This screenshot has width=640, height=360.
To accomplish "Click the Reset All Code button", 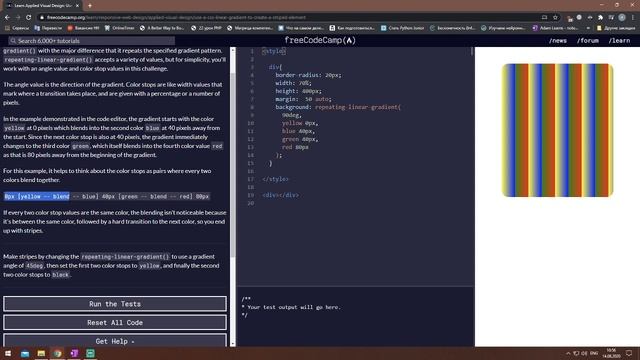I will [x=115, y=322].
